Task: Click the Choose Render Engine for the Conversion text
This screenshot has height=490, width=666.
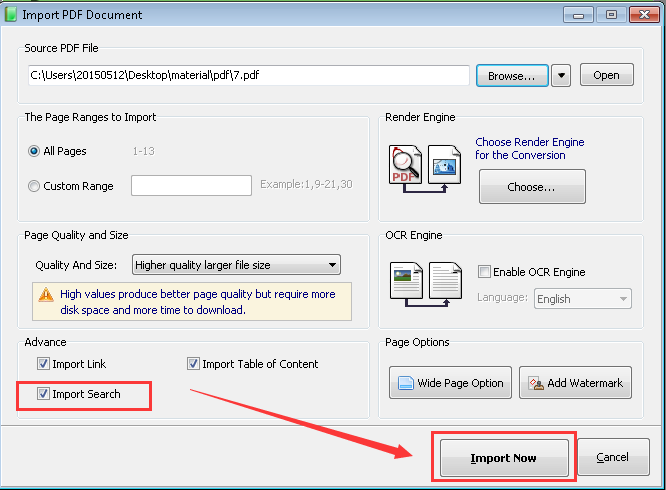Action: [x=530, y=149]
